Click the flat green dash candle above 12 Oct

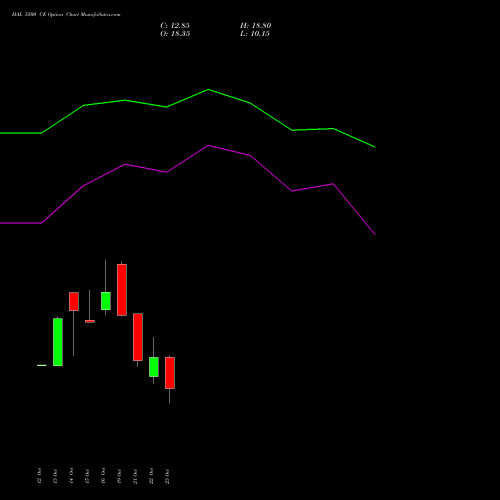tap(42, 365)
